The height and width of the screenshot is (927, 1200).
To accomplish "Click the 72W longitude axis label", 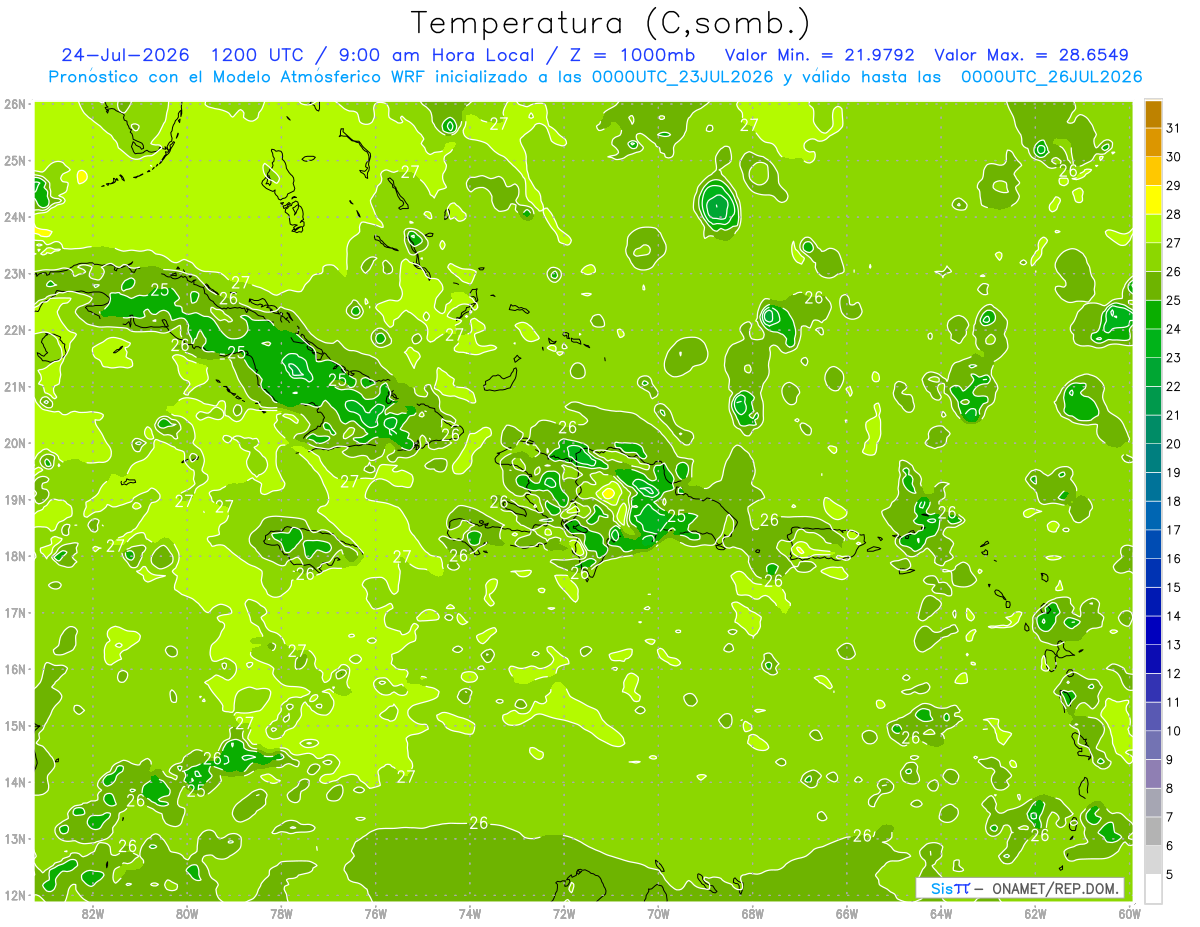I will [564, 912].
